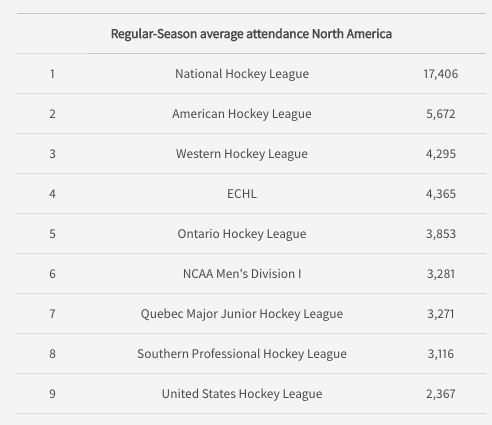Click the table header about regular-season average attendance

tap(251, 34)
